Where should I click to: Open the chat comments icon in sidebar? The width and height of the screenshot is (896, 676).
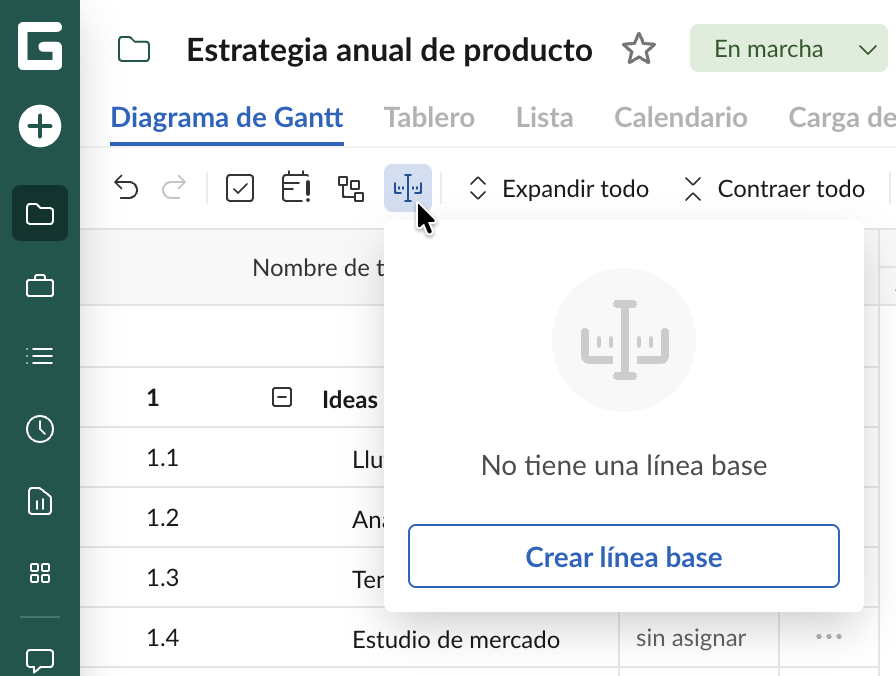(x=40, y=660)
